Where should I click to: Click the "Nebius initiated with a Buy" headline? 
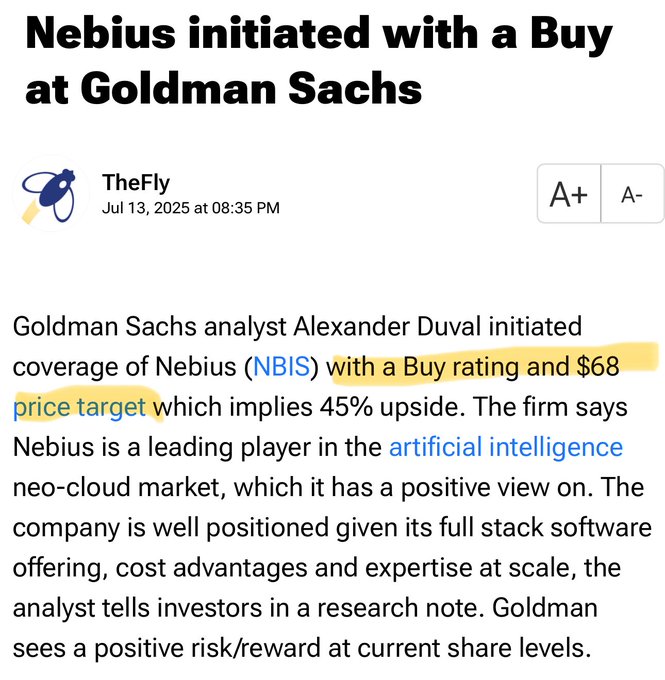(319, 34)
